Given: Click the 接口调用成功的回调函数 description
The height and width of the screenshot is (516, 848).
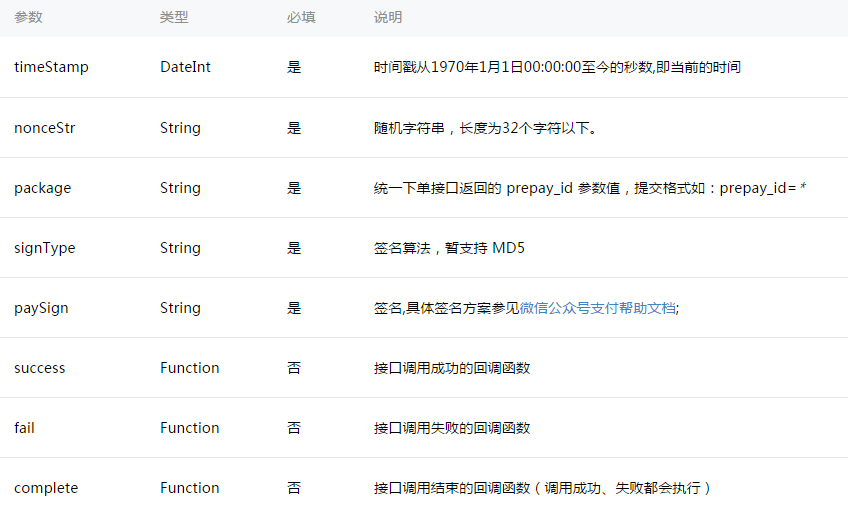Looking at the screenshot, I should click(x=452, y=368).
